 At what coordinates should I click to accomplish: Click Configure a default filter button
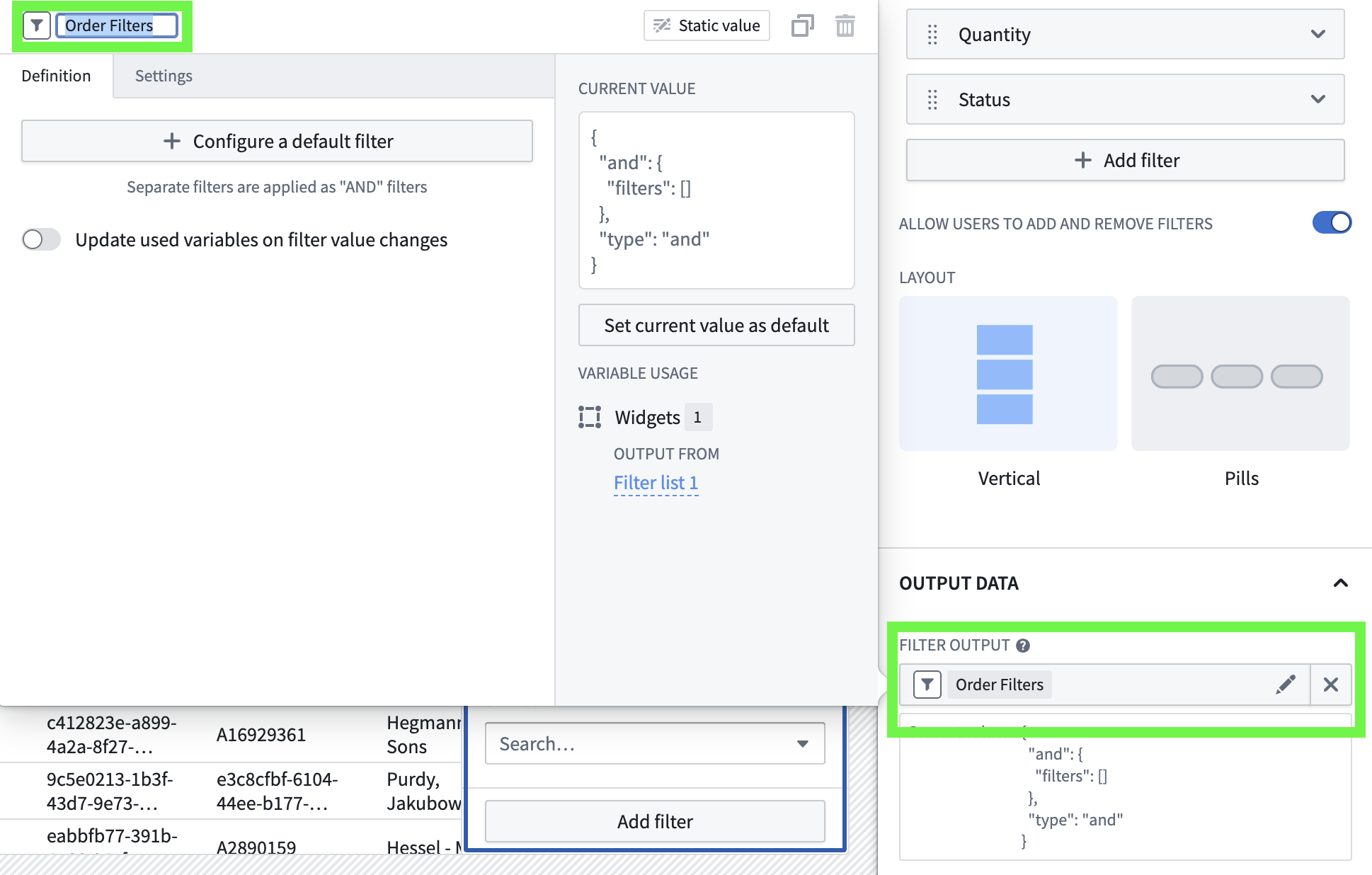[x=277, y=142]
